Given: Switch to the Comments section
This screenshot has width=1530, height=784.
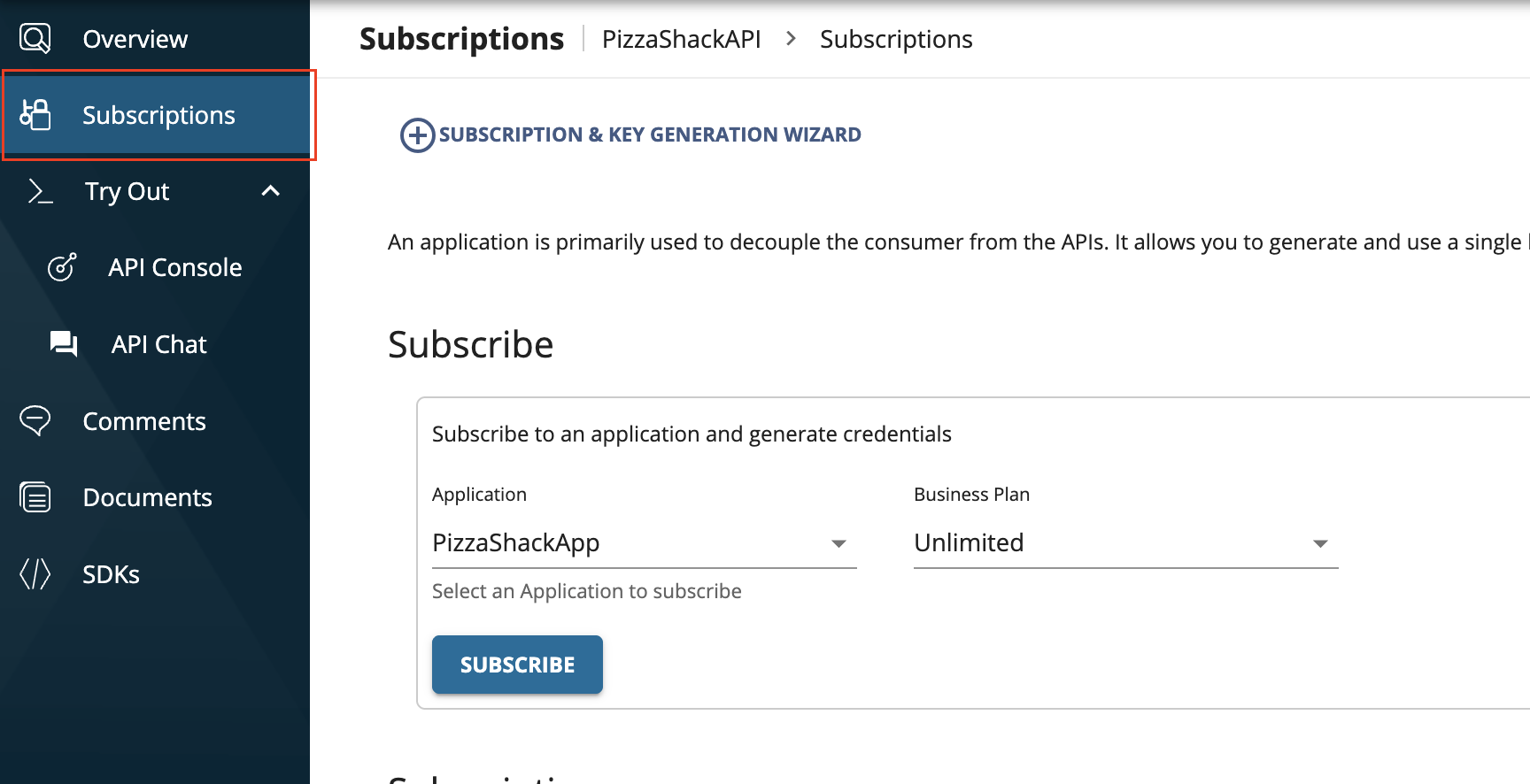Looking at the screenshot, I should pyautogui.click(x=143, y=420).
